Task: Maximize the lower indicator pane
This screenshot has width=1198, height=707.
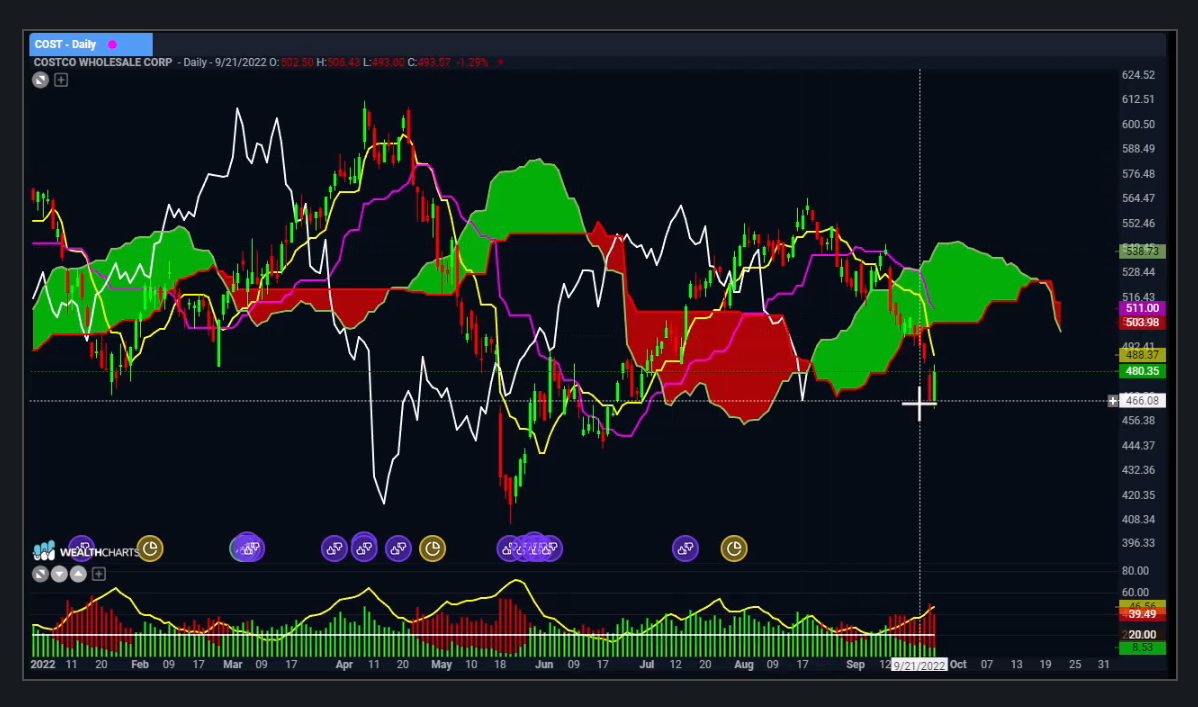Action: 40,573
